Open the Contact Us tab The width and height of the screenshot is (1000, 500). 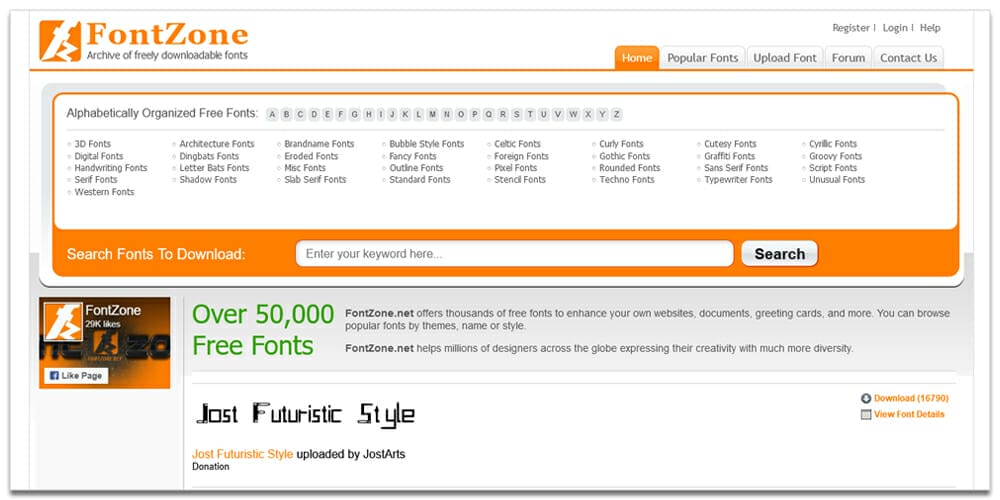click(908, 58)
